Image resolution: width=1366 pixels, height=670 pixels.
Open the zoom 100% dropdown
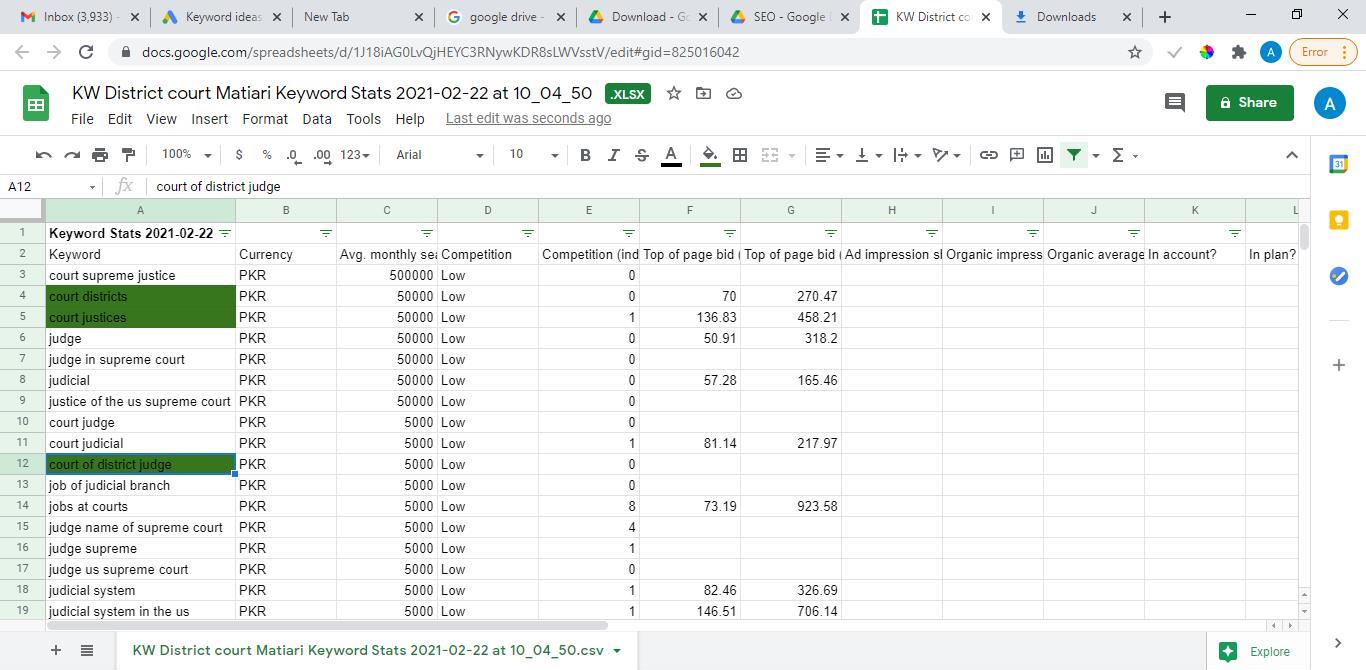pyautogui.click(x=187, y=155)
